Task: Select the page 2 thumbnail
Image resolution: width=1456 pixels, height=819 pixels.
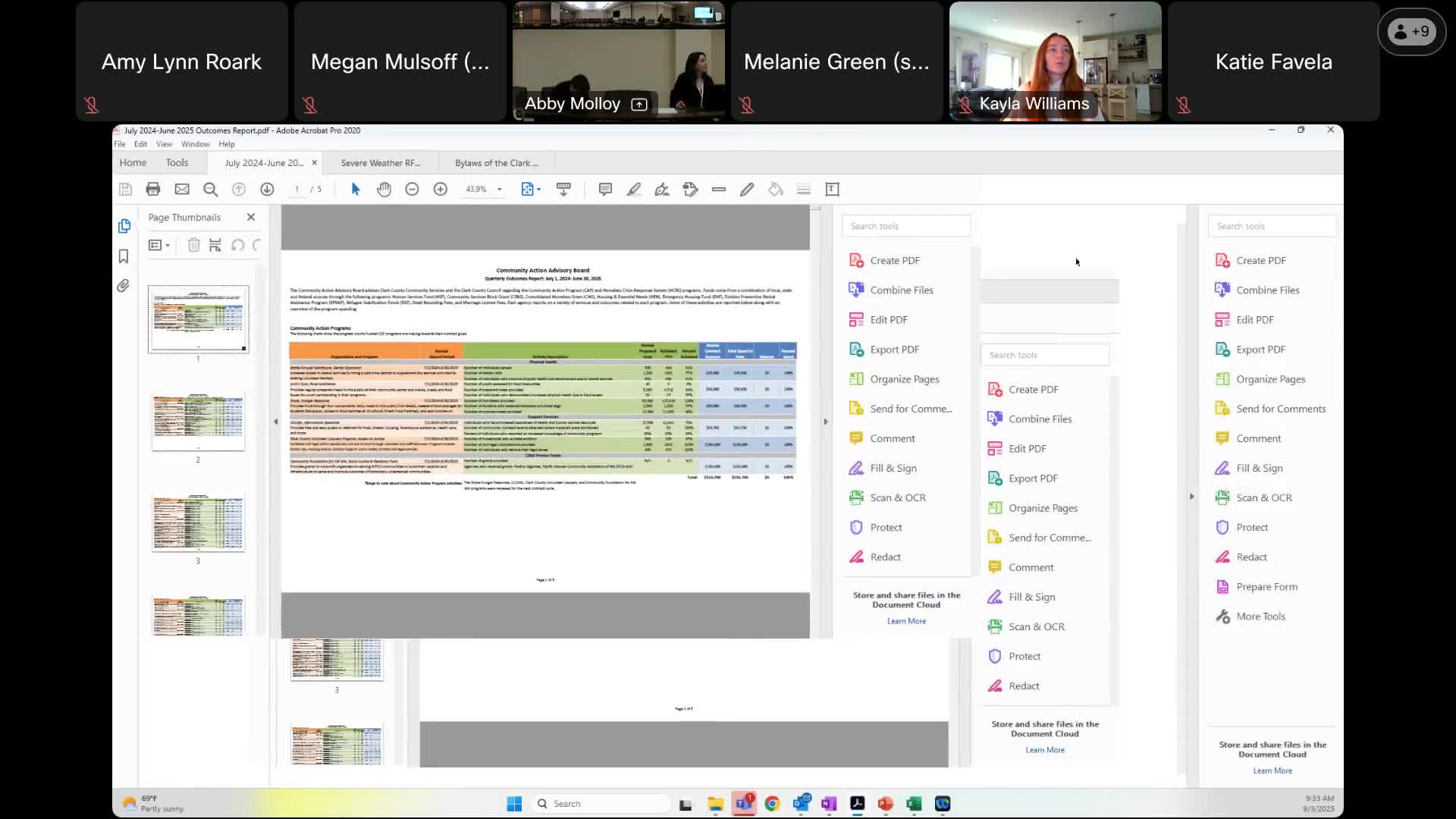Action: tap(198, 422)
